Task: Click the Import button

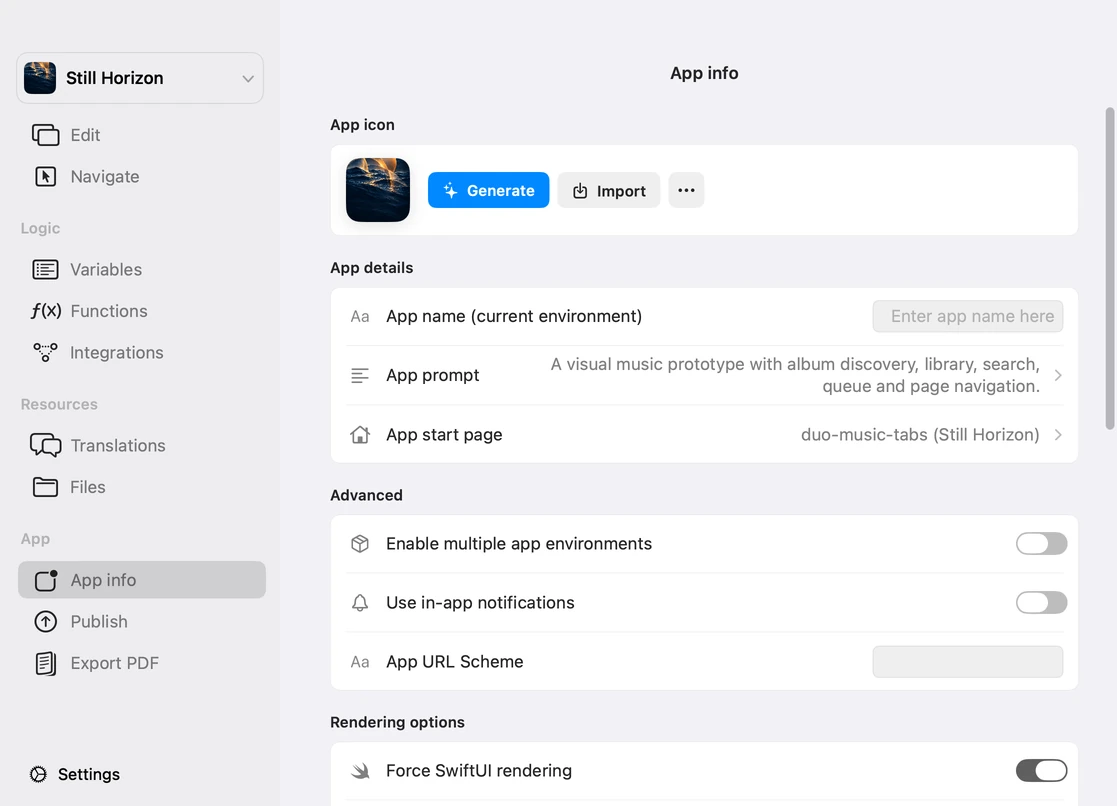Action: click(x=609, y=190)
